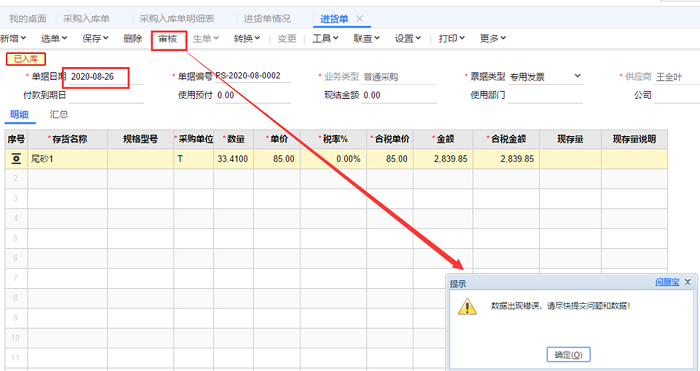Screen dimensions: 700x371
Task: Click the 变更 toolbar button
Action: coord(287,39)
